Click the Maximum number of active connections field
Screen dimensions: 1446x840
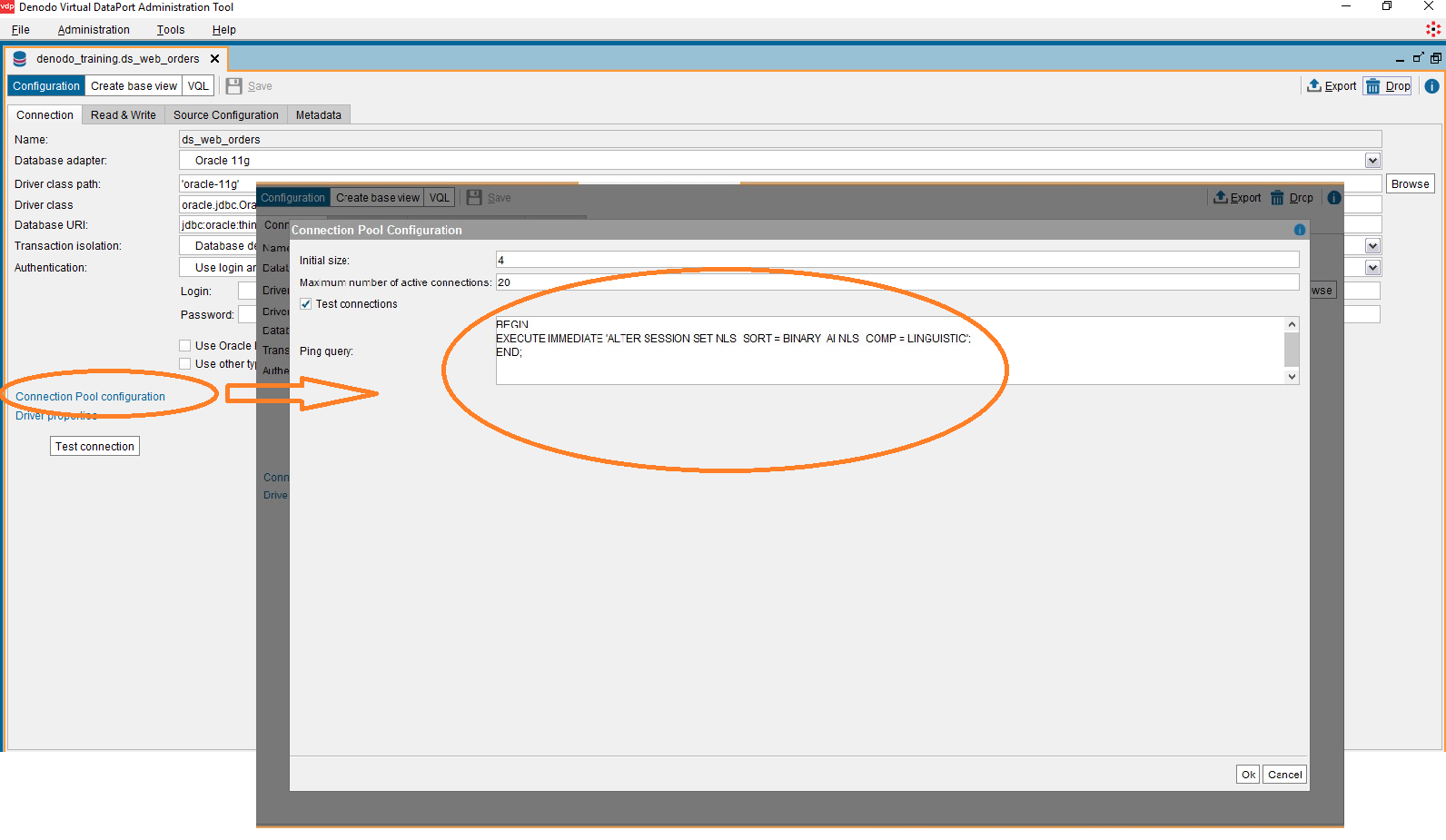tap(897, 282)
